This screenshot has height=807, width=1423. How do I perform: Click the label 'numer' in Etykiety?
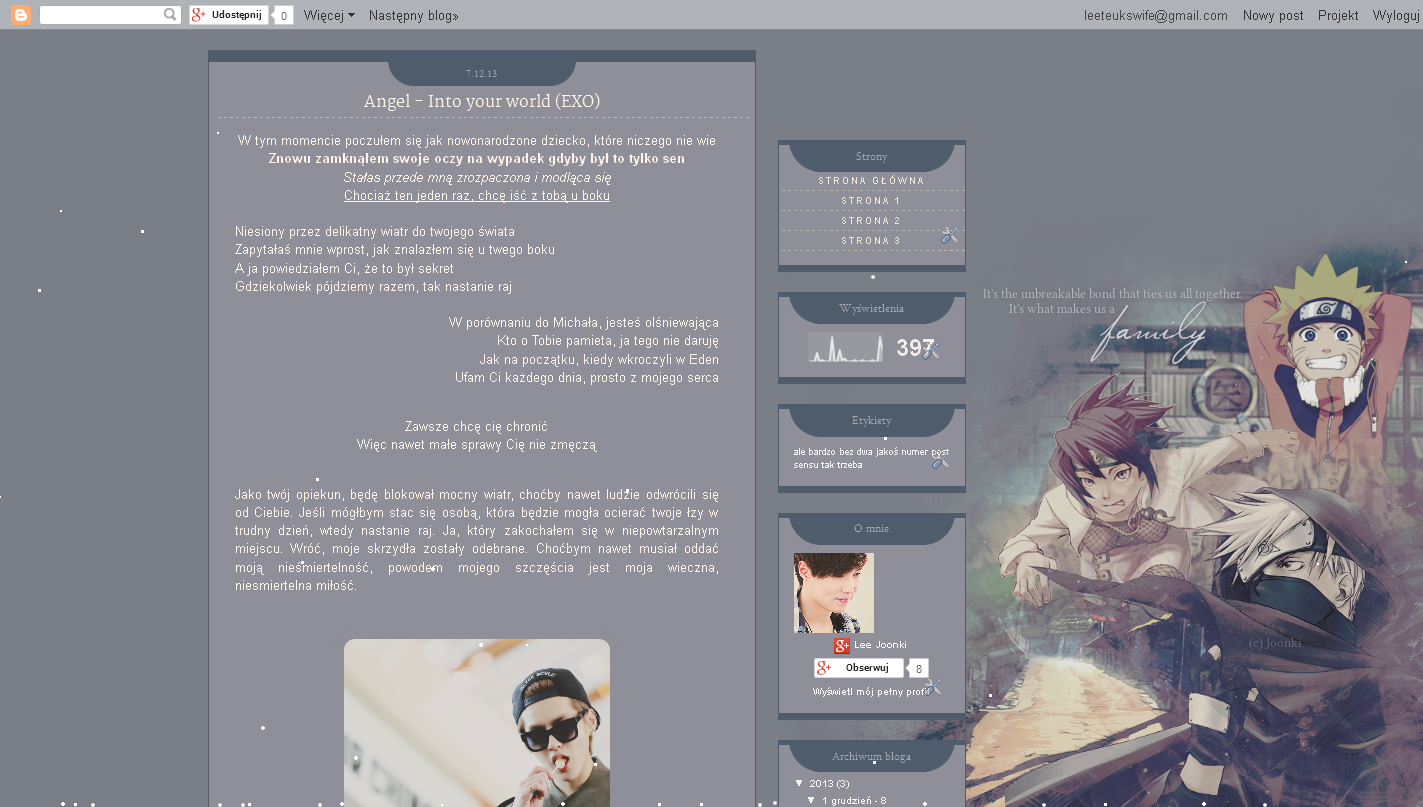(914, 452)
